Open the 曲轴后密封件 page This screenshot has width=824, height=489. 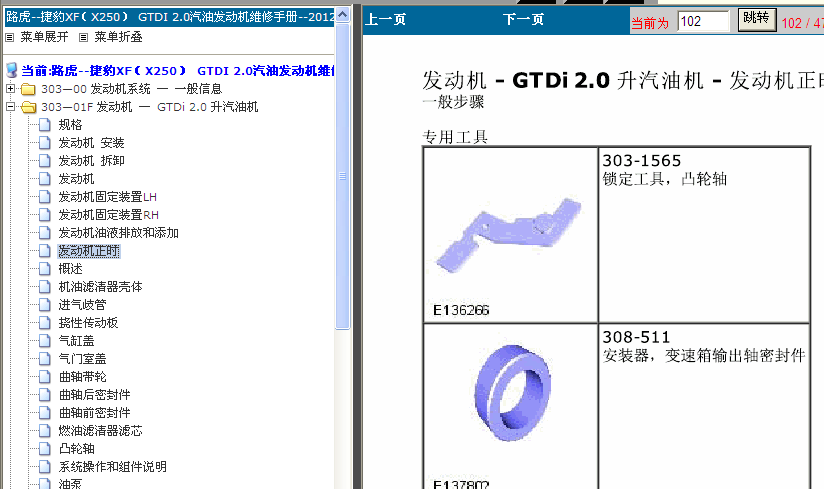pos(95,394)
